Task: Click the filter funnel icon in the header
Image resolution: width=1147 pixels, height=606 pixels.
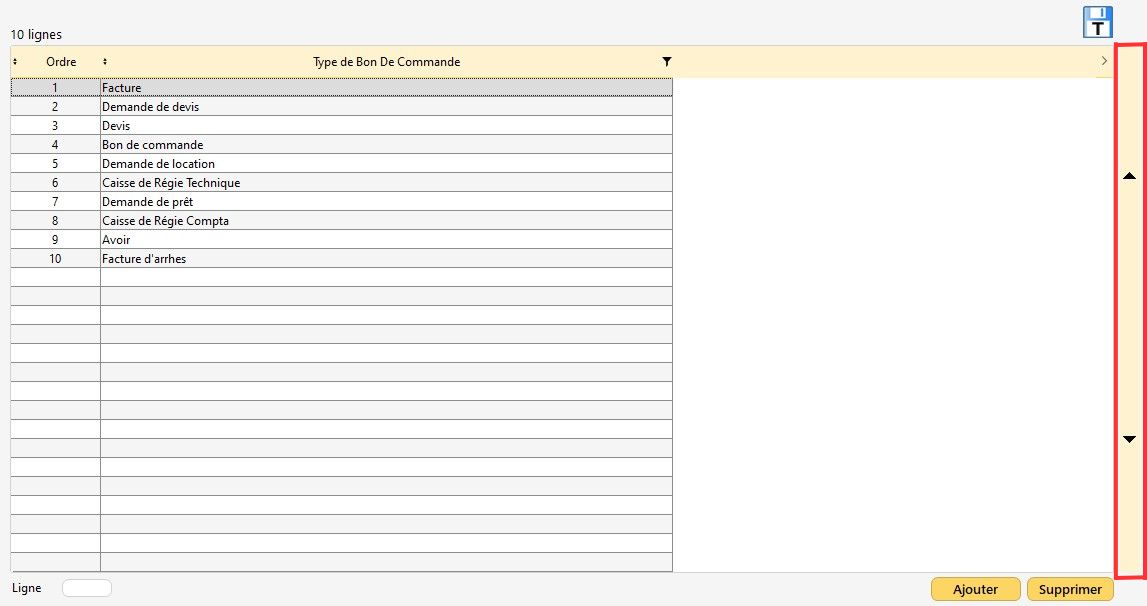Action: [x=667, y=62]
